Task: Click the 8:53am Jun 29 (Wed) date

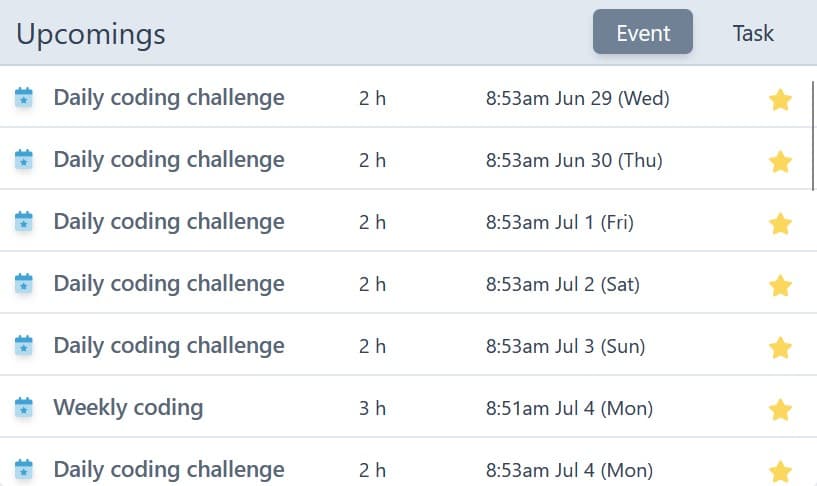Action: 577,98
